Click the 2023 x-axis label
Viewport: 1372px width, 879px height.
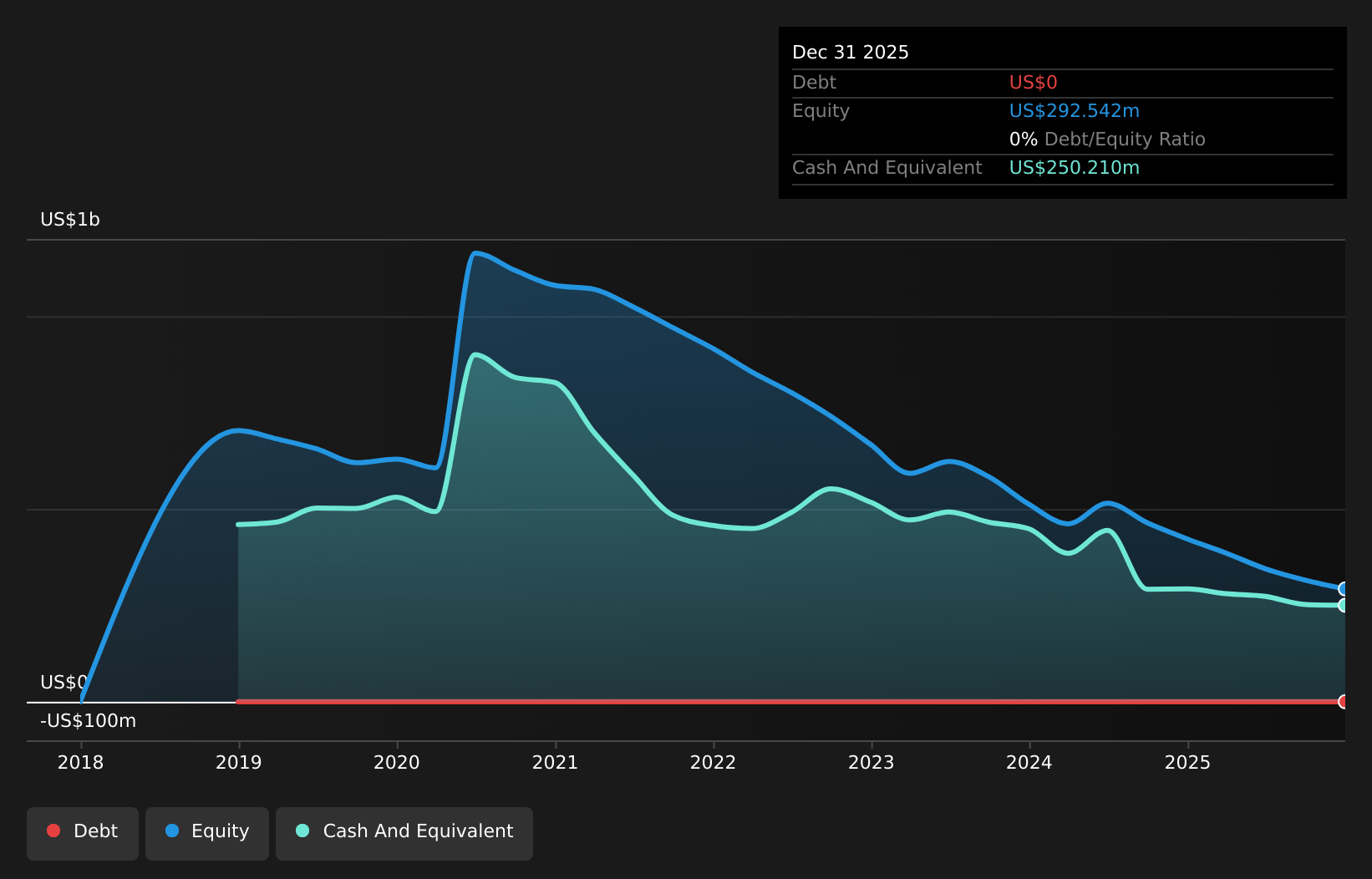(871, 762)
